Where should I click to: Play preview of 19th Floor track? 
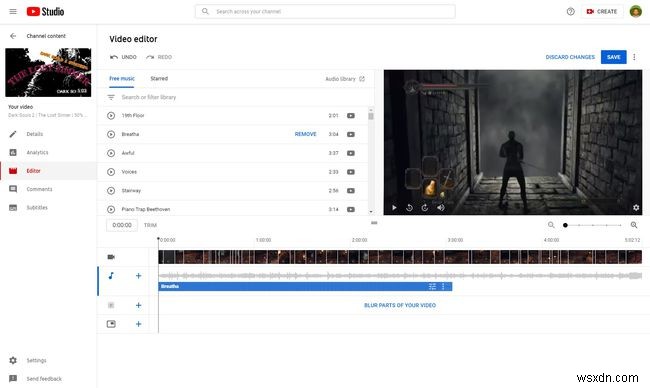111,116
